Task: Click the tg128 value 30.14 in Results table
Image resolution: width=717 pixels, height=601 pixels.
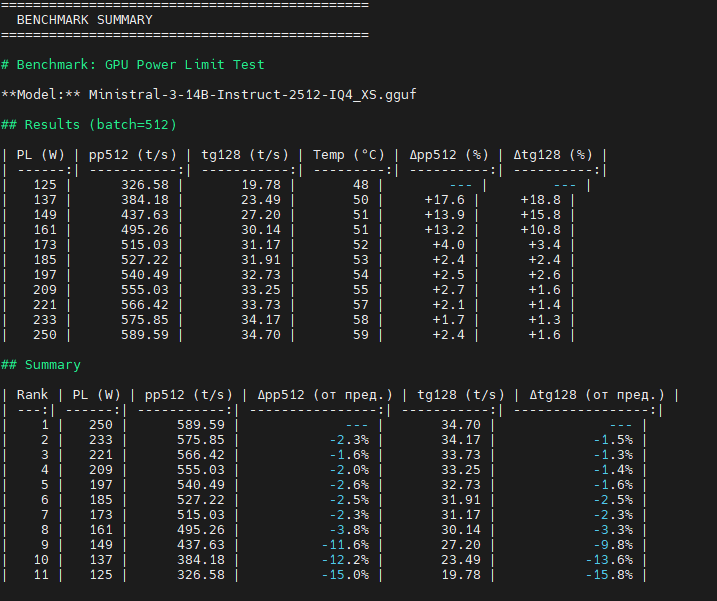Action: [261, 230]
